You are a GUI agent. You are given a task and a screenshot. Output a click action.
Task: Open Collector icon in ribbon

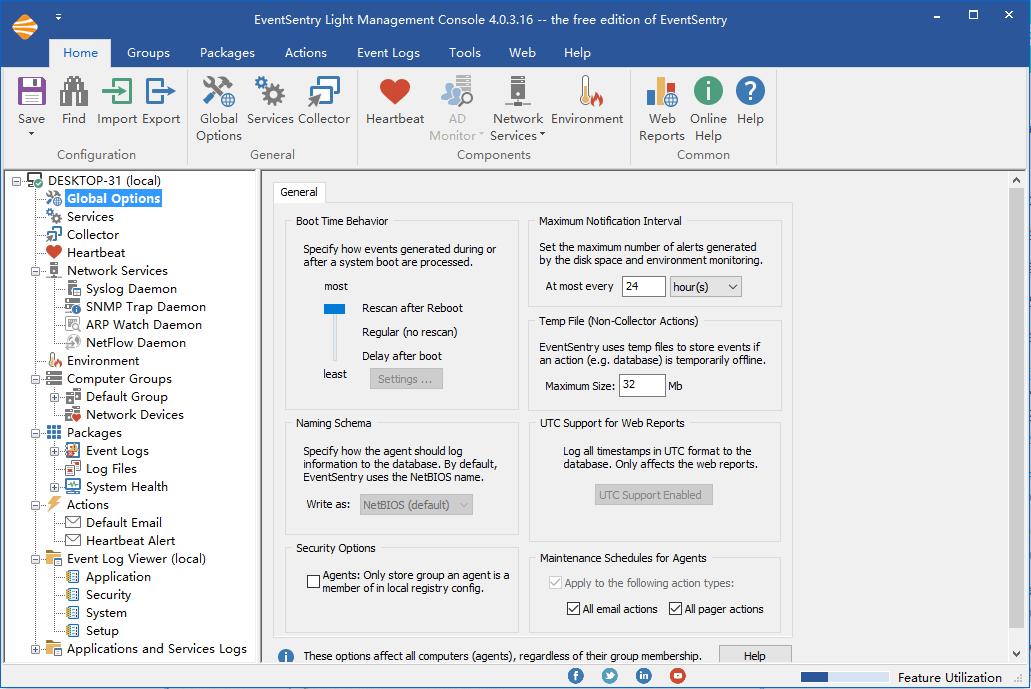tap(324, 91)
